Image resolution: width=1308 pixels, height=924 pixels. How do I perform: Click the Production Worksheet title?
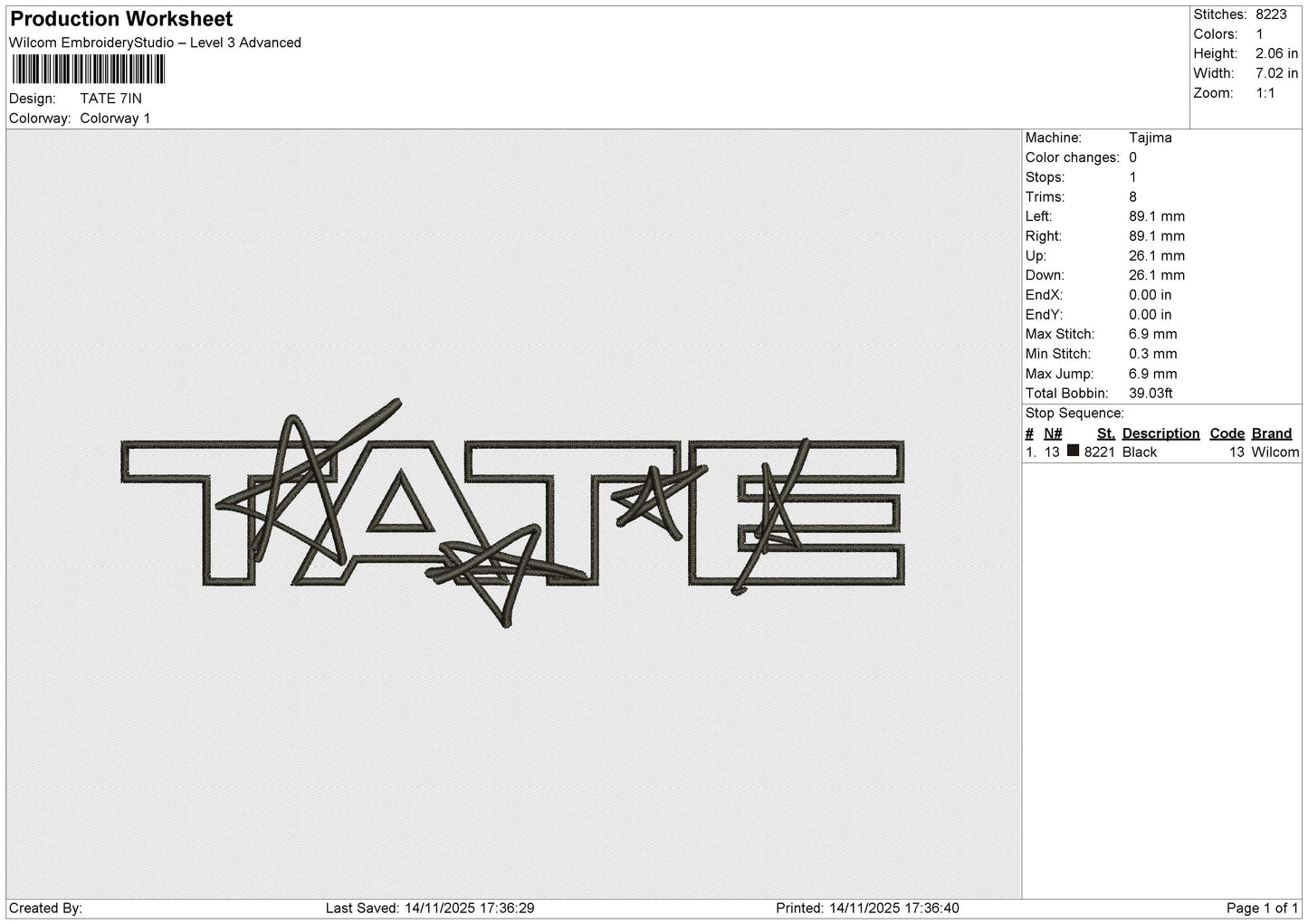(x=121, y=19)
